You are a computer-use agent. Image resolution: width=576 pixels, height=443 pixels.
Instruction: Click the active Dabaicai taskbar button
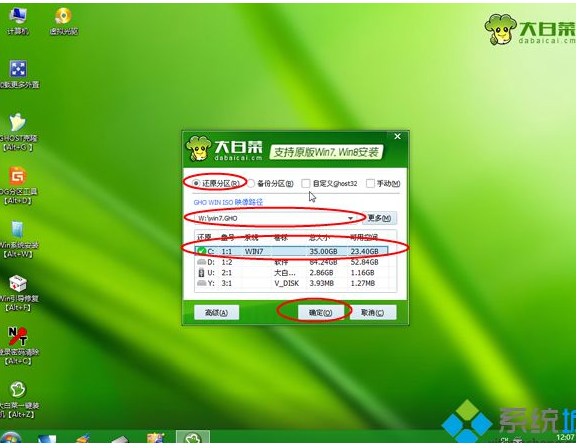coord(193,437)
